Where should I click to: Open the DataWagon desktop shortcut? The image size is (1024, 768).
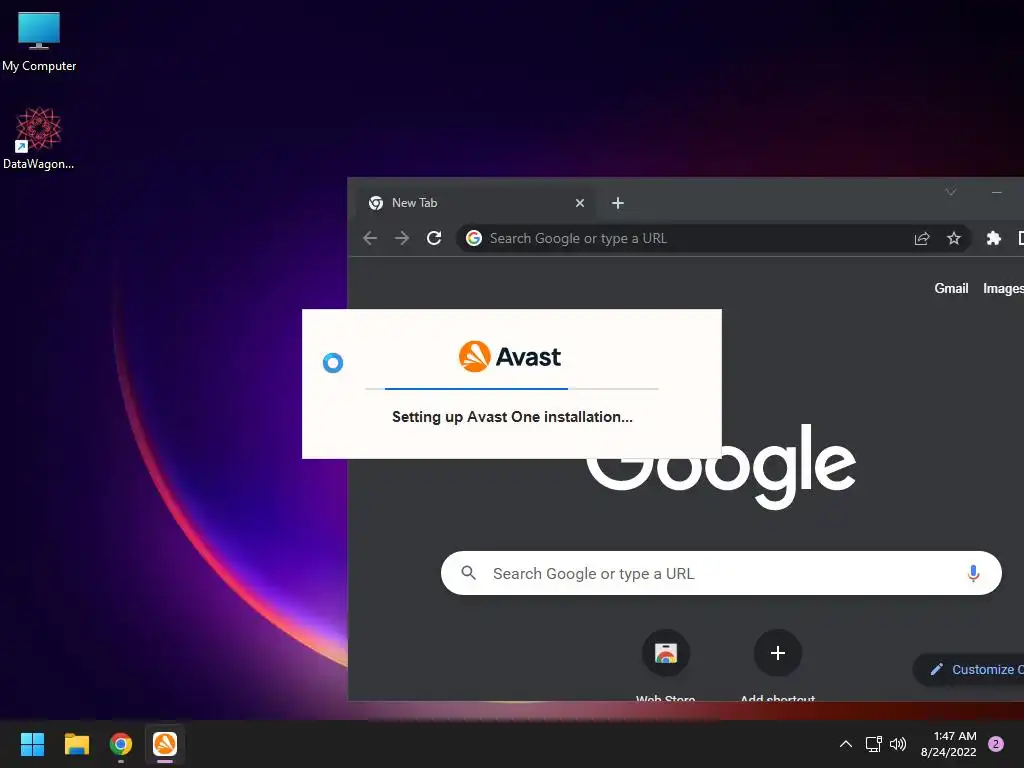tap(39, 138)
